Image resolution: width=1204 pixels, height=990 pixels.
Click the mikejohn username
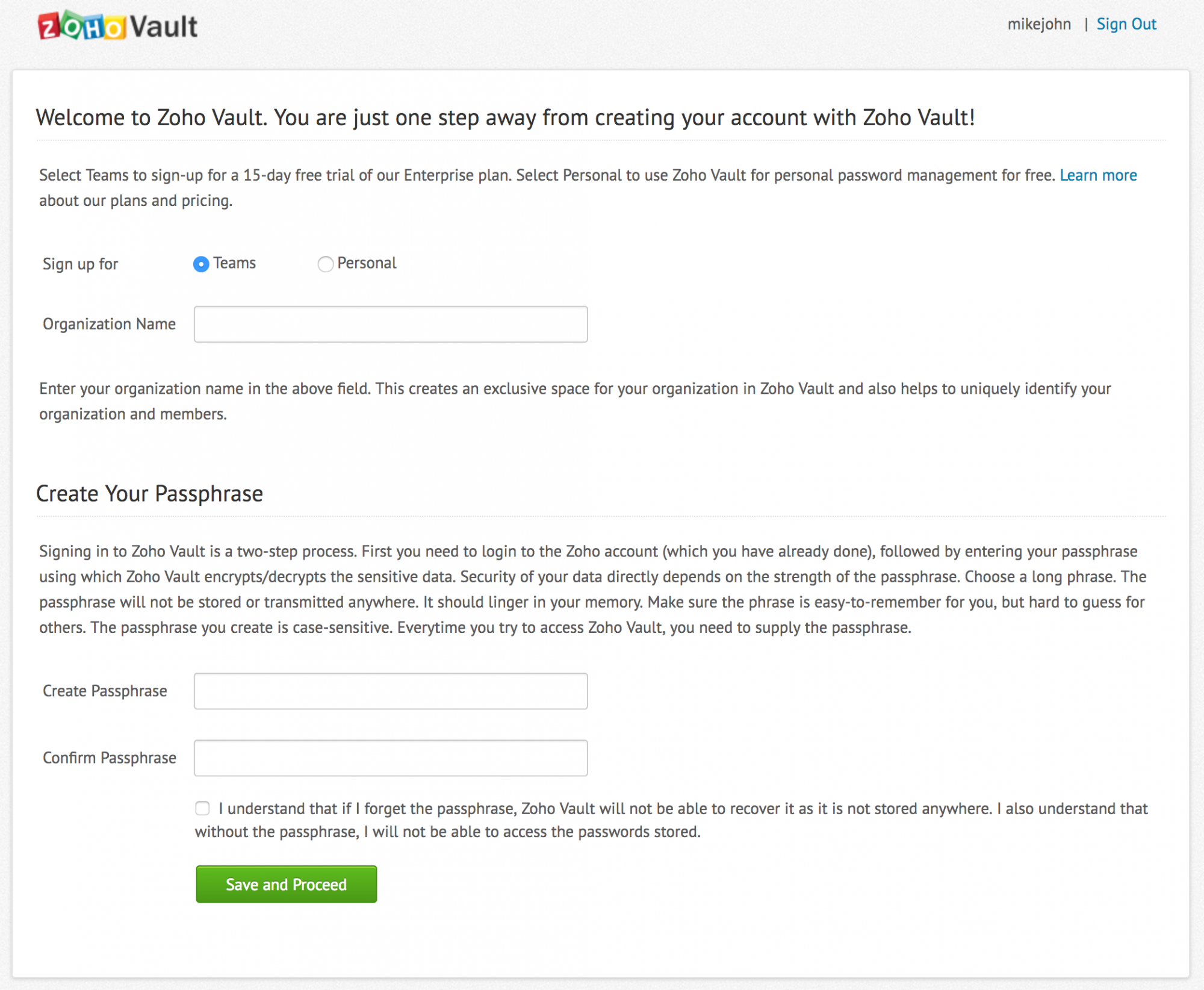(x=1039, y=24)
